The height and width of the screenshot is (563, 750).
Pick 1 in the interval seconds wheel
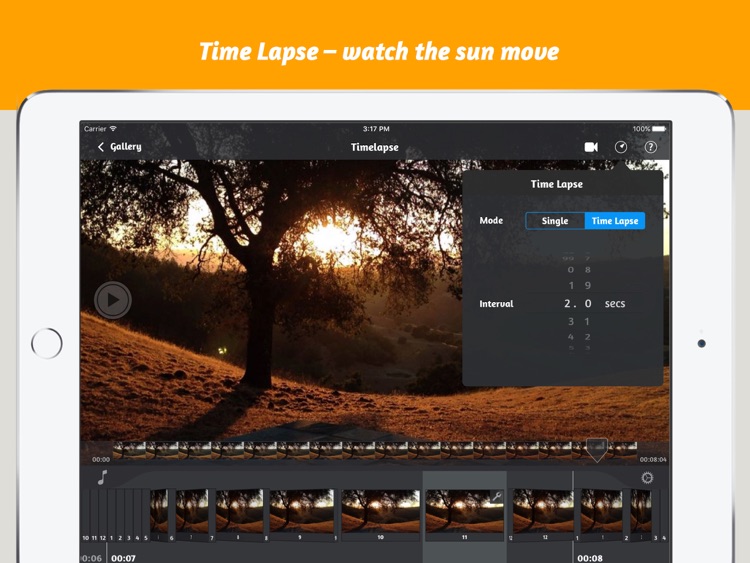point(571,286)
